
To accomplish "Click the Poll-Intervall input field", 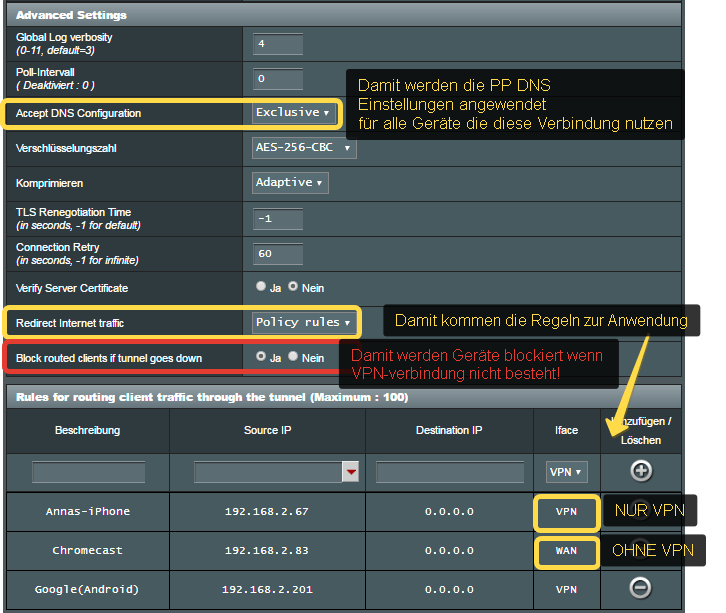I will [278, 79].
